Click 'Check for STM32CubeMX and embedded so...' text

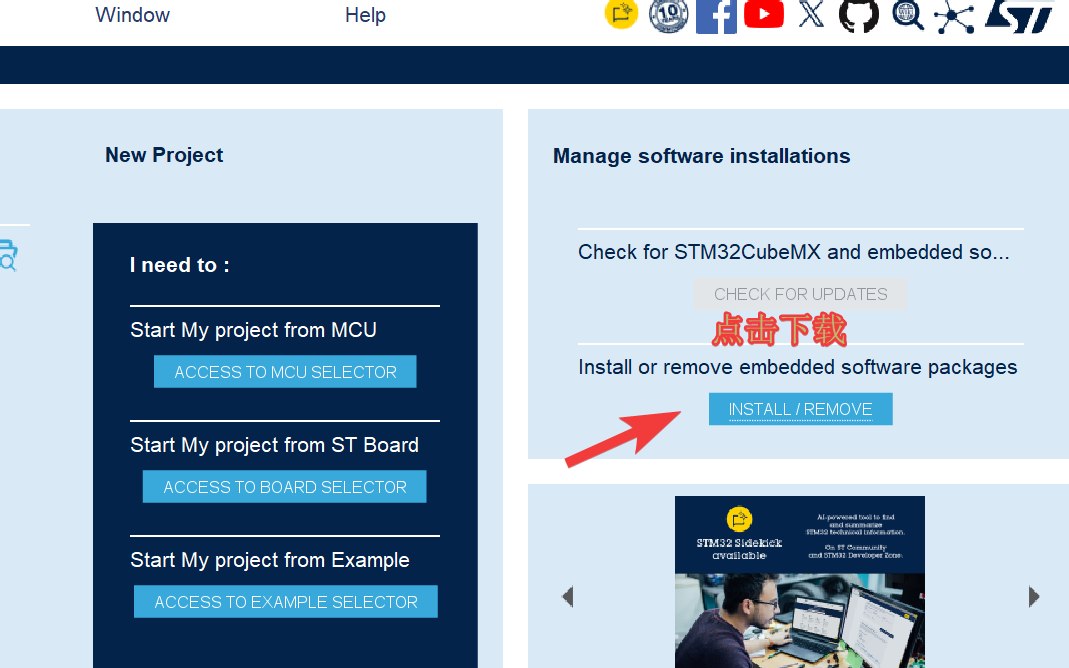click(794, 252)
